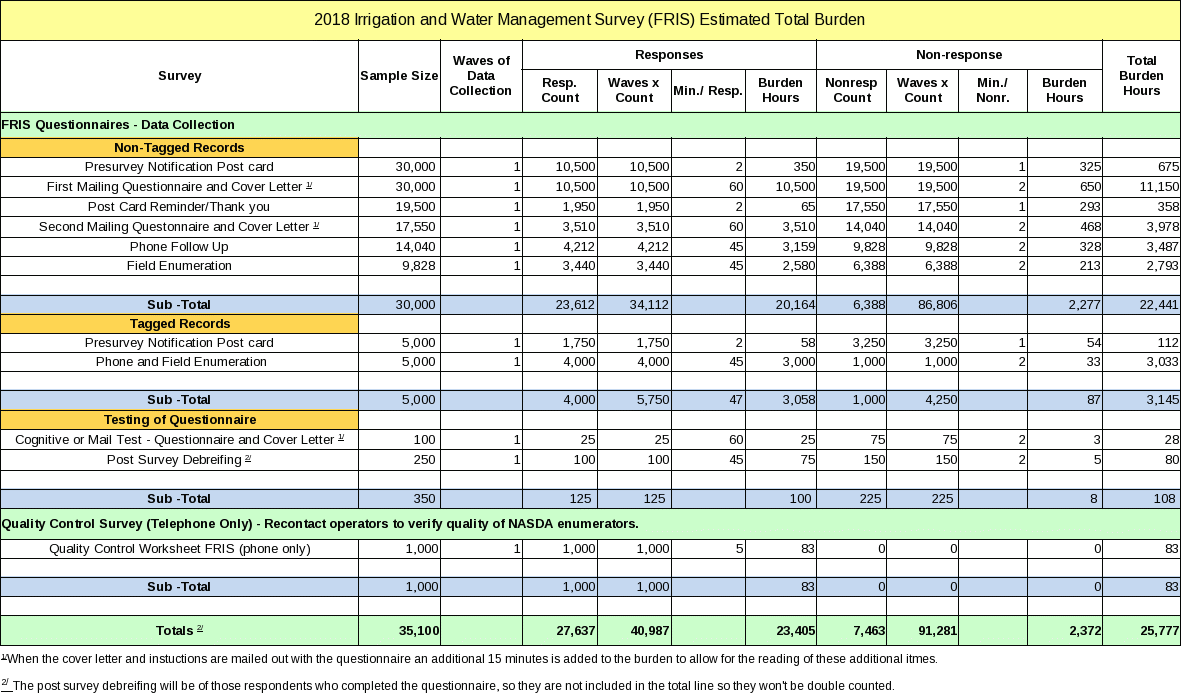Click the Waves of Data Collection header
1195x700 pixels.
point(480,76)
